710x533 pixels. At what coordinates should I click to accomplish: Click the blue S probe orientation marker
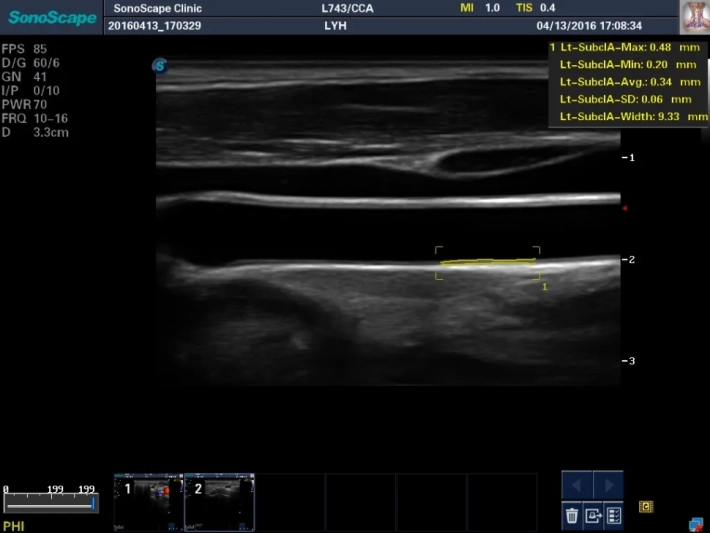(159, 66)
